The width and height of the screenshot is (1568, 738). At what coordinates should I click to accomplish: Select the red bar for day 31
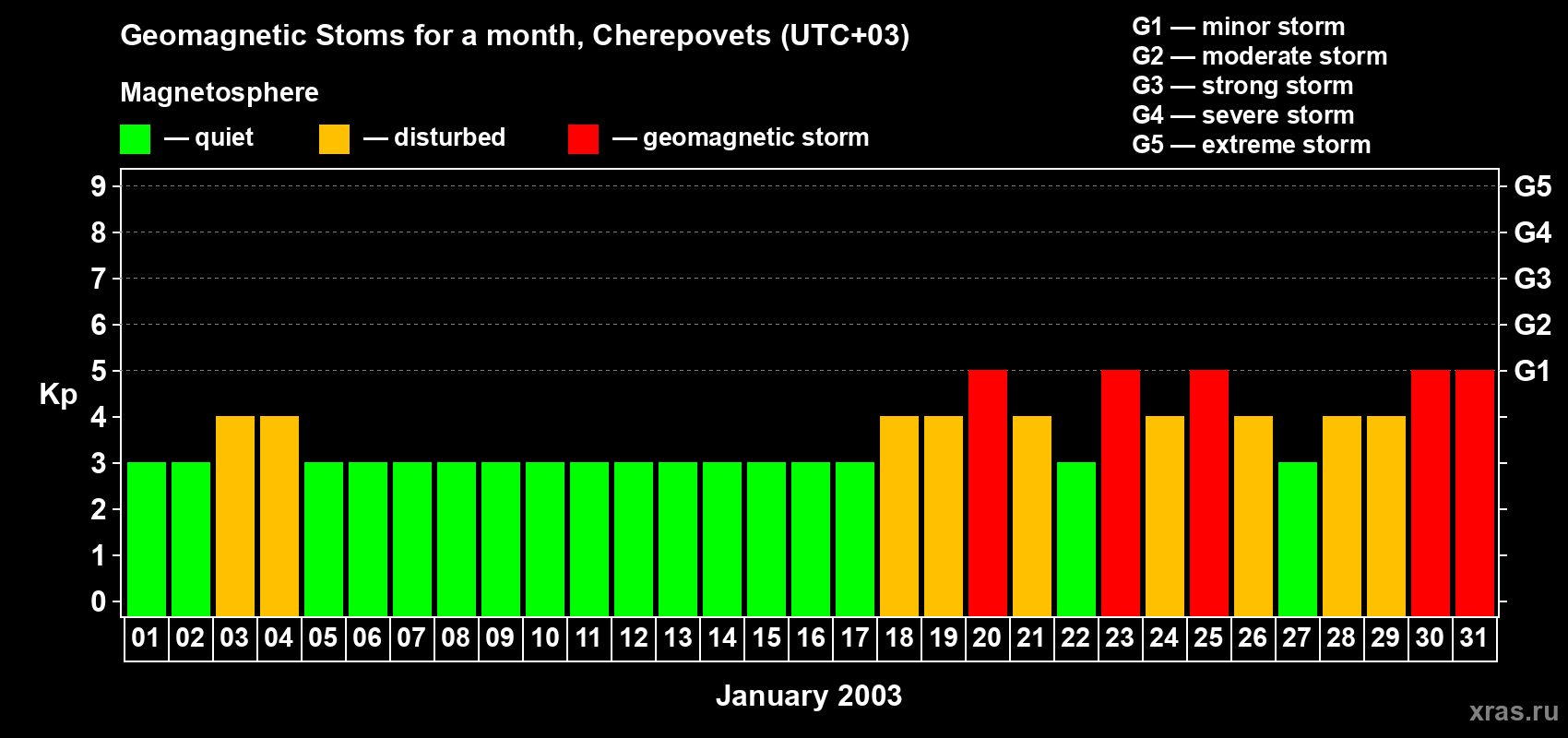click(x=1474, y=493)
